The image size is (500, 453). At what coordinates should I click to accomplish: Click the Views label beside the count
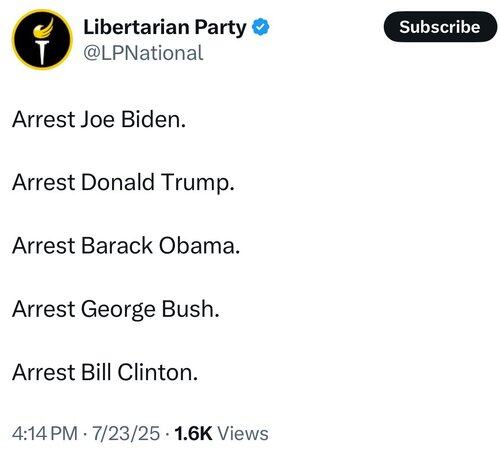click(243, 433)
